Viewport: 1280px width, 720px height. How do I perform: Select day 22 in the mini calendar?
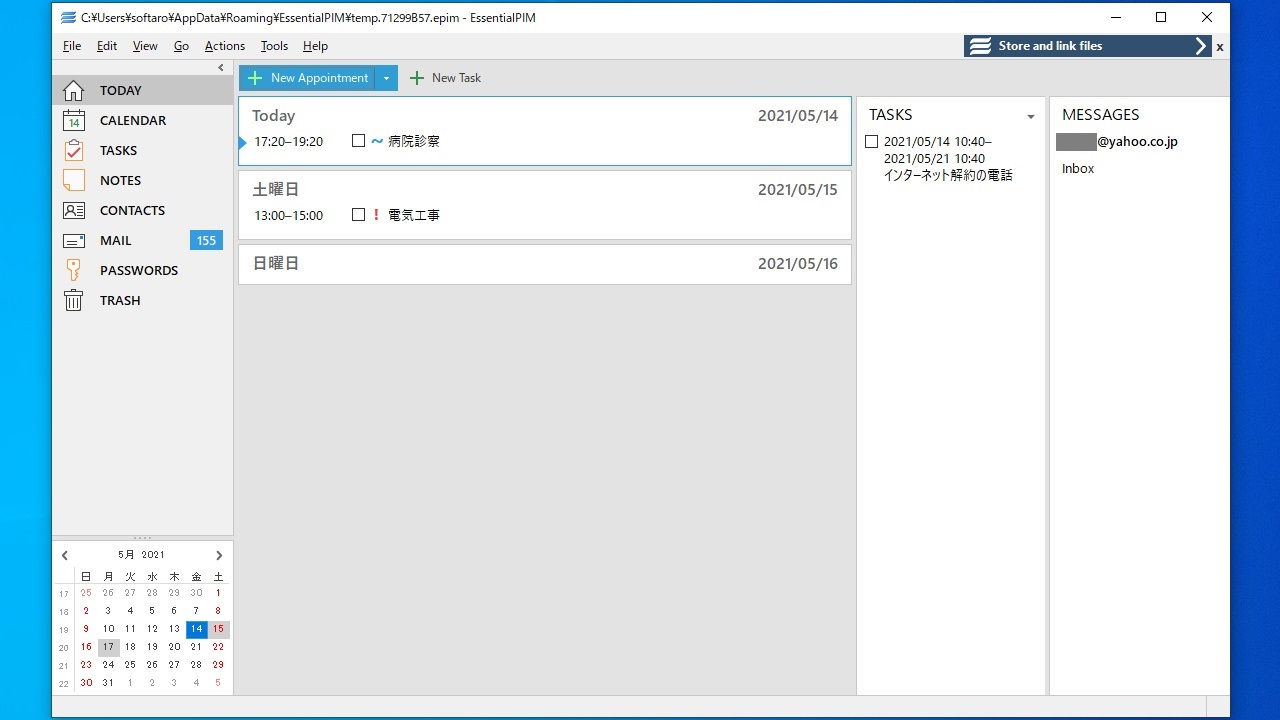(x=218, y=647)
